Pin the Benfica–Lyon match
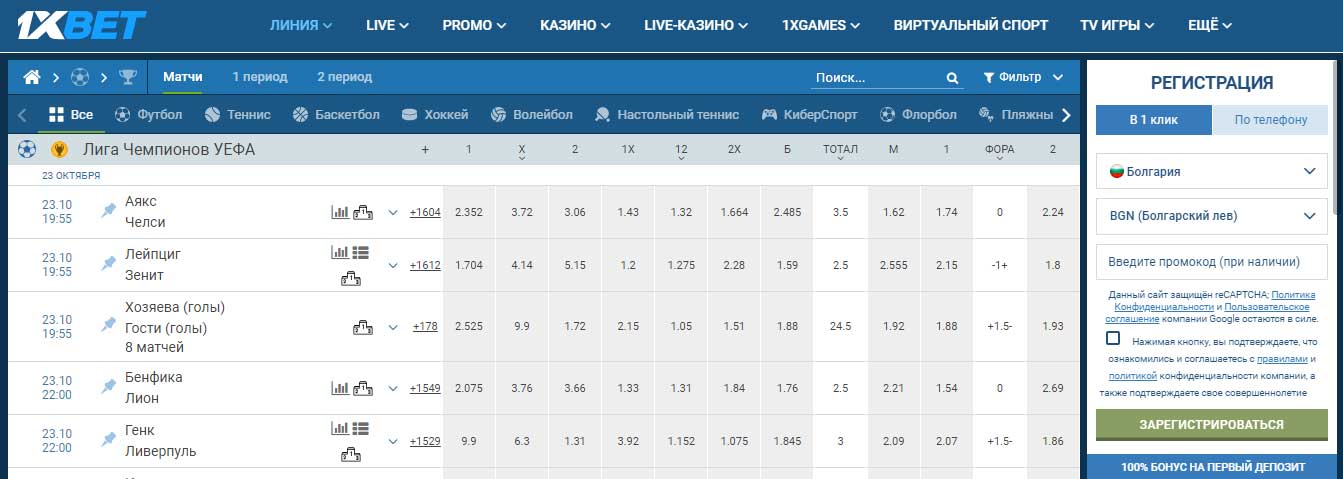The width and height of the screenshot is (1343, 479). click(x=109, y=387)
